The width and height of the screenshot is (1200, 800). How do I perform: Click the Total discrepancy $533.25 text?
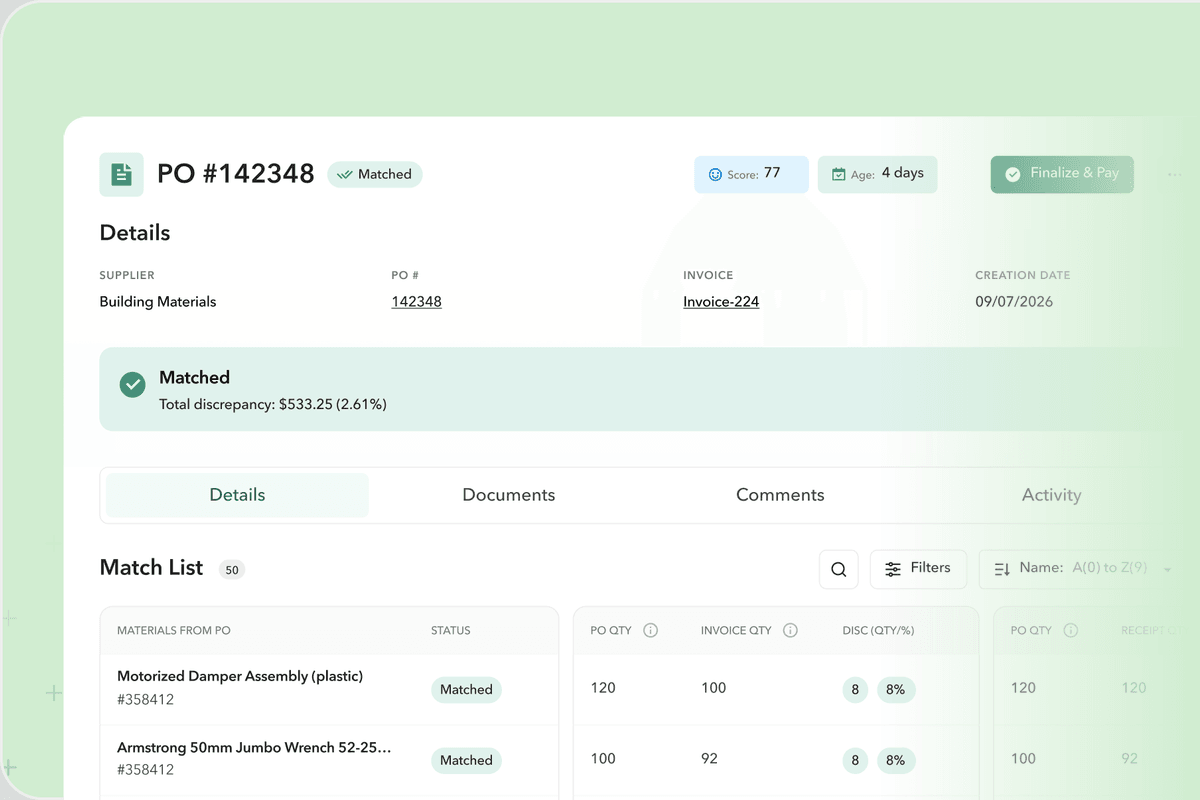[x=273, y=404]
